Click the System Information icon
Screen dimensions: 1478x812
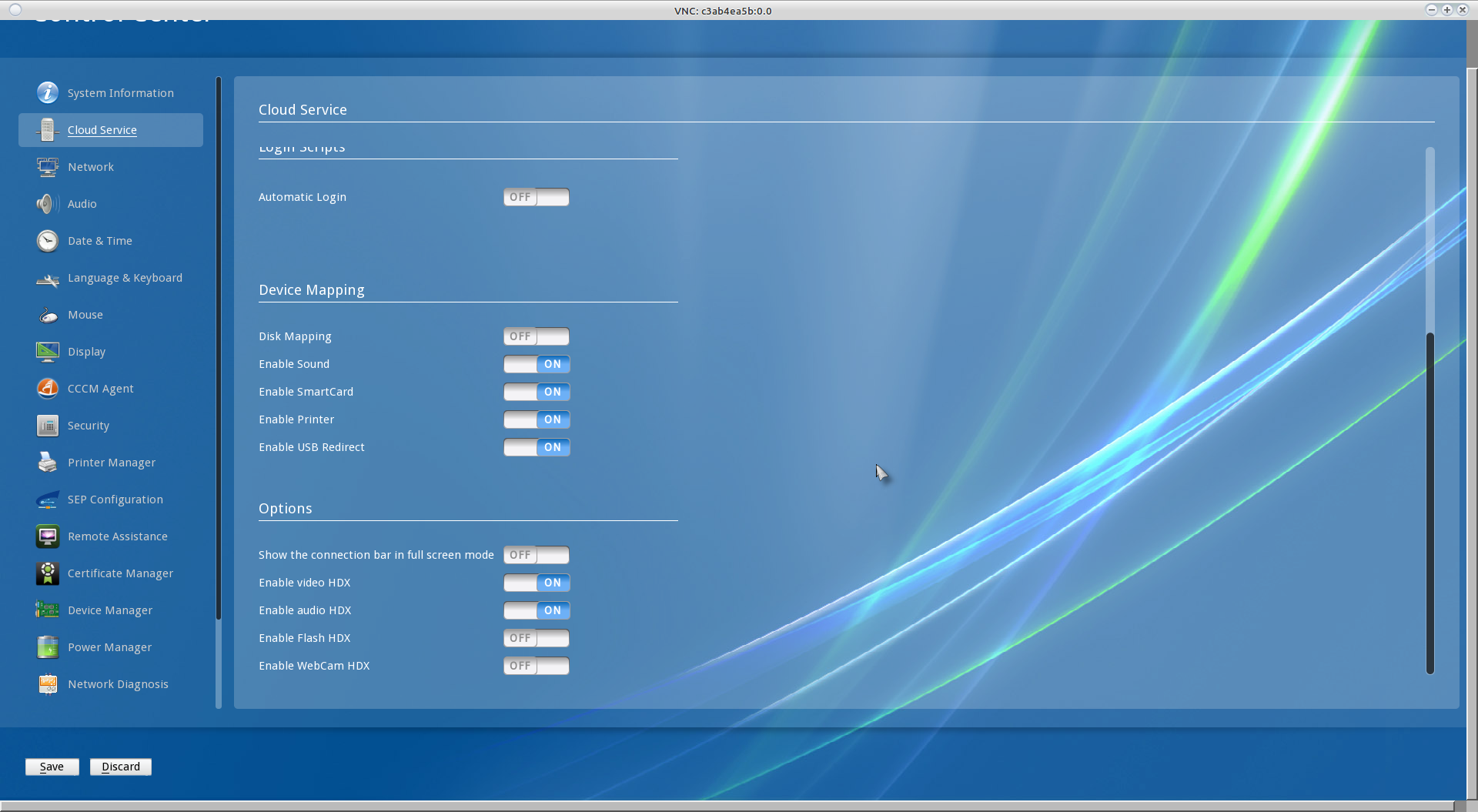(x=48, y=93)
